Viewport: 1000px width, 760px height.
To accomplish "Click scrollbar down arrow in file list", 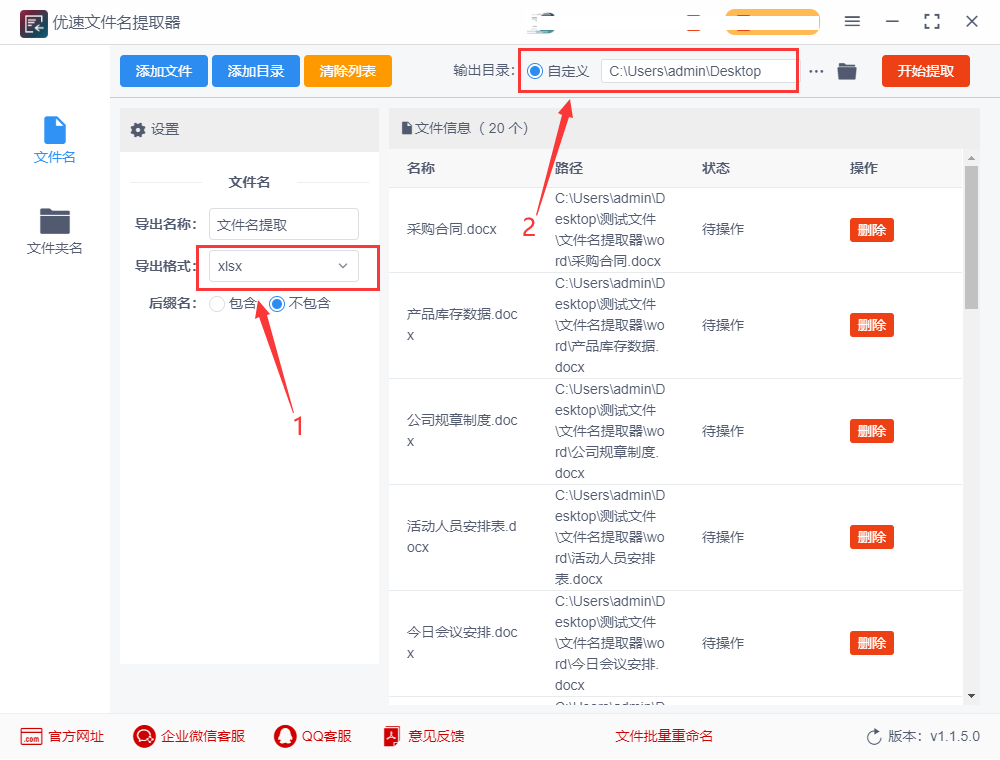I will pos(971,696).
